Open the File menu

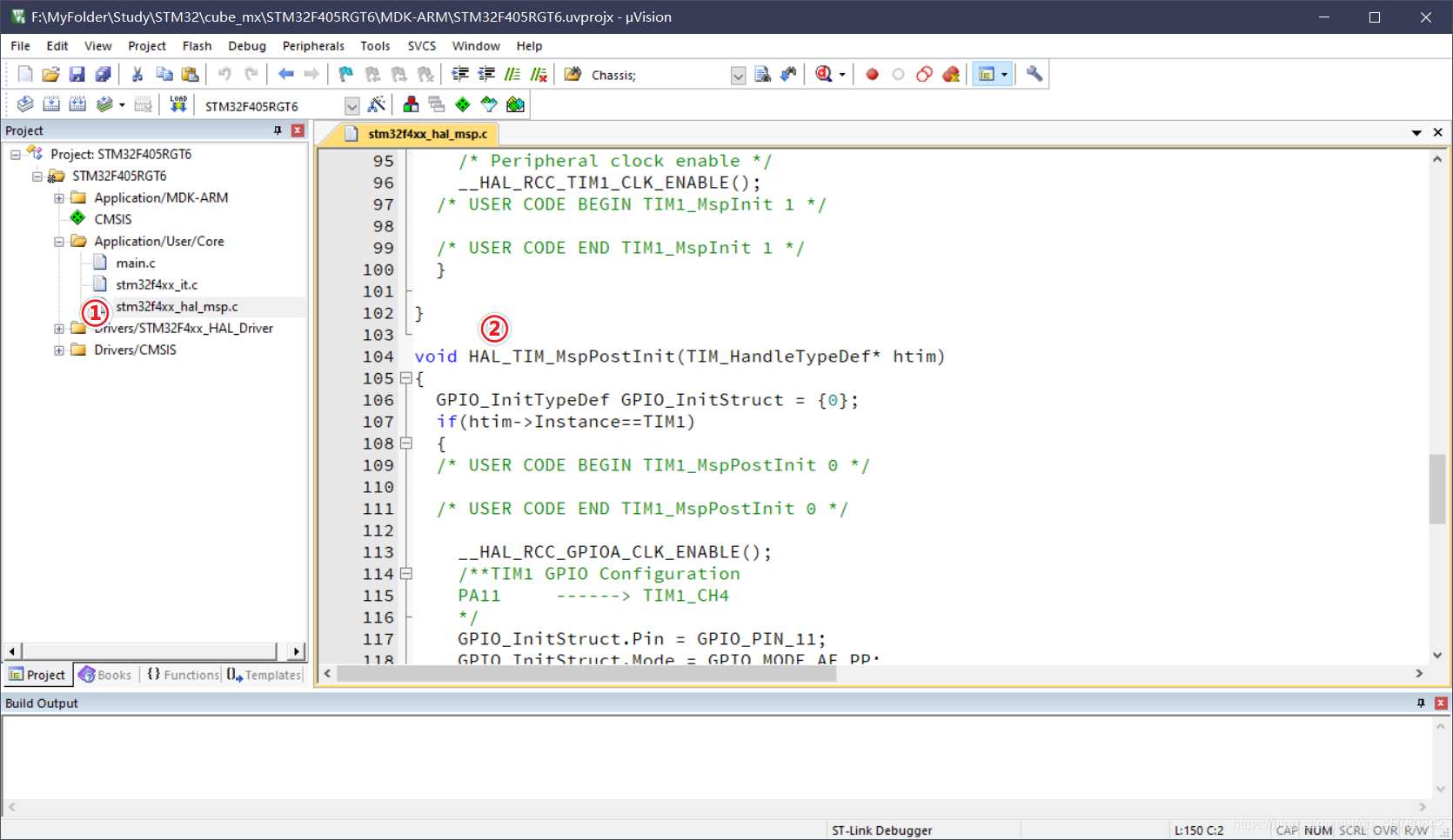click(20, 46)
